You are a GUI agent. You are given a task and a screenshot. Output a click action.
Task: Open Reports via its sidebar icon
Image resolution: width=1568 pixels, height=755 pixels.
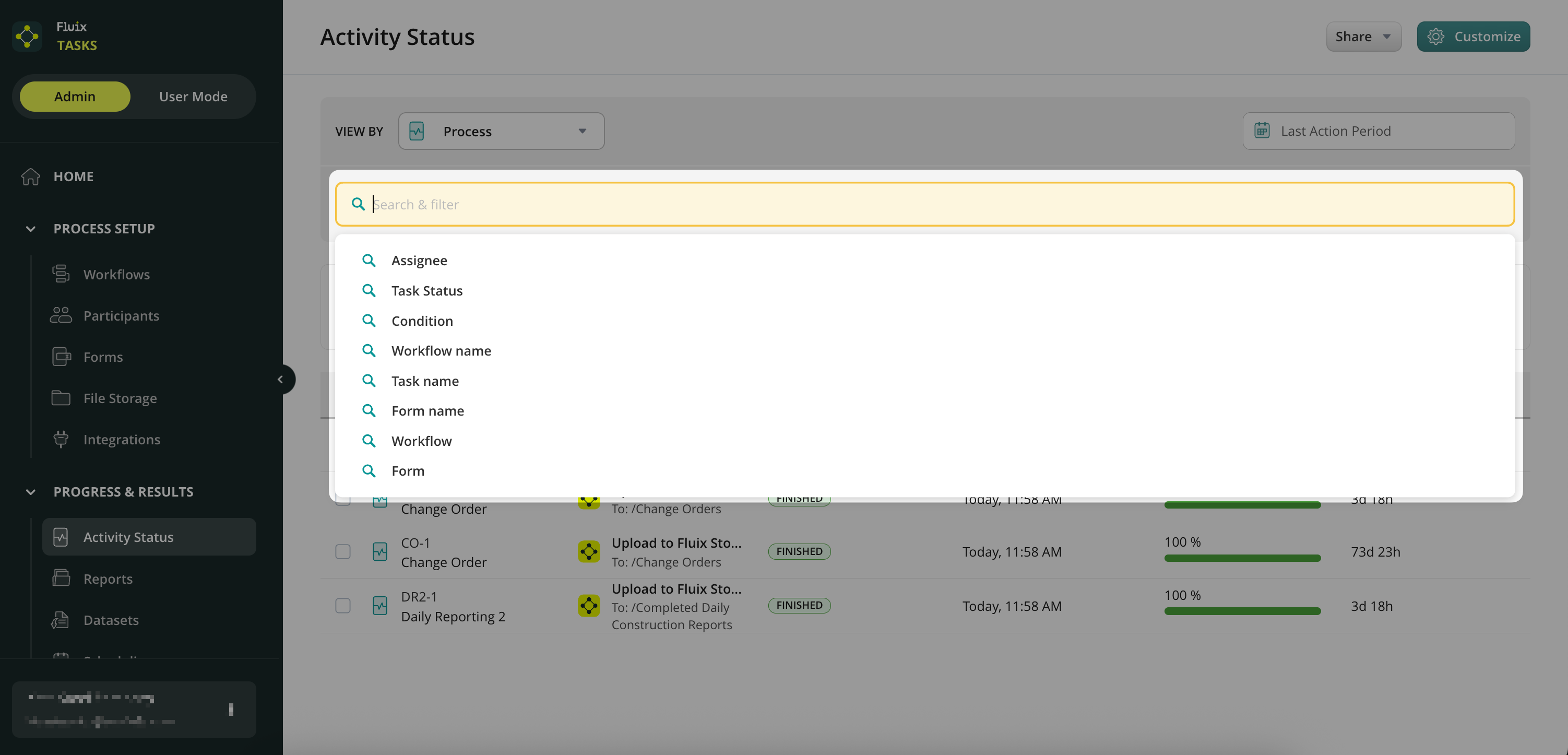[x=61, y=579]
